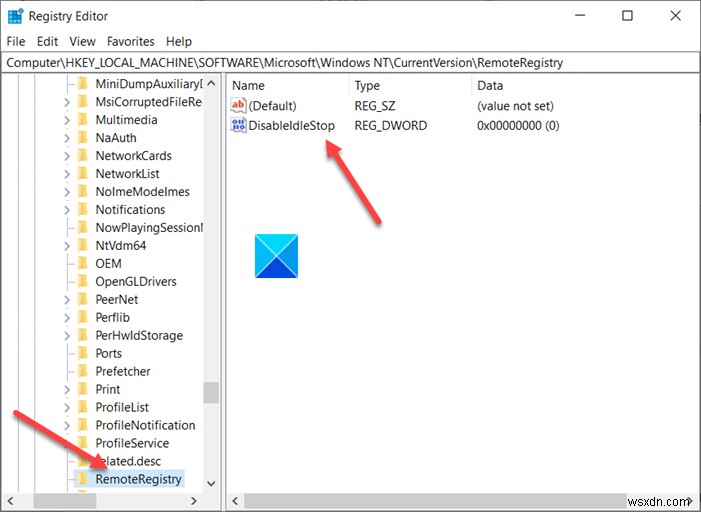Open the File menu

[x=16, y=41]
